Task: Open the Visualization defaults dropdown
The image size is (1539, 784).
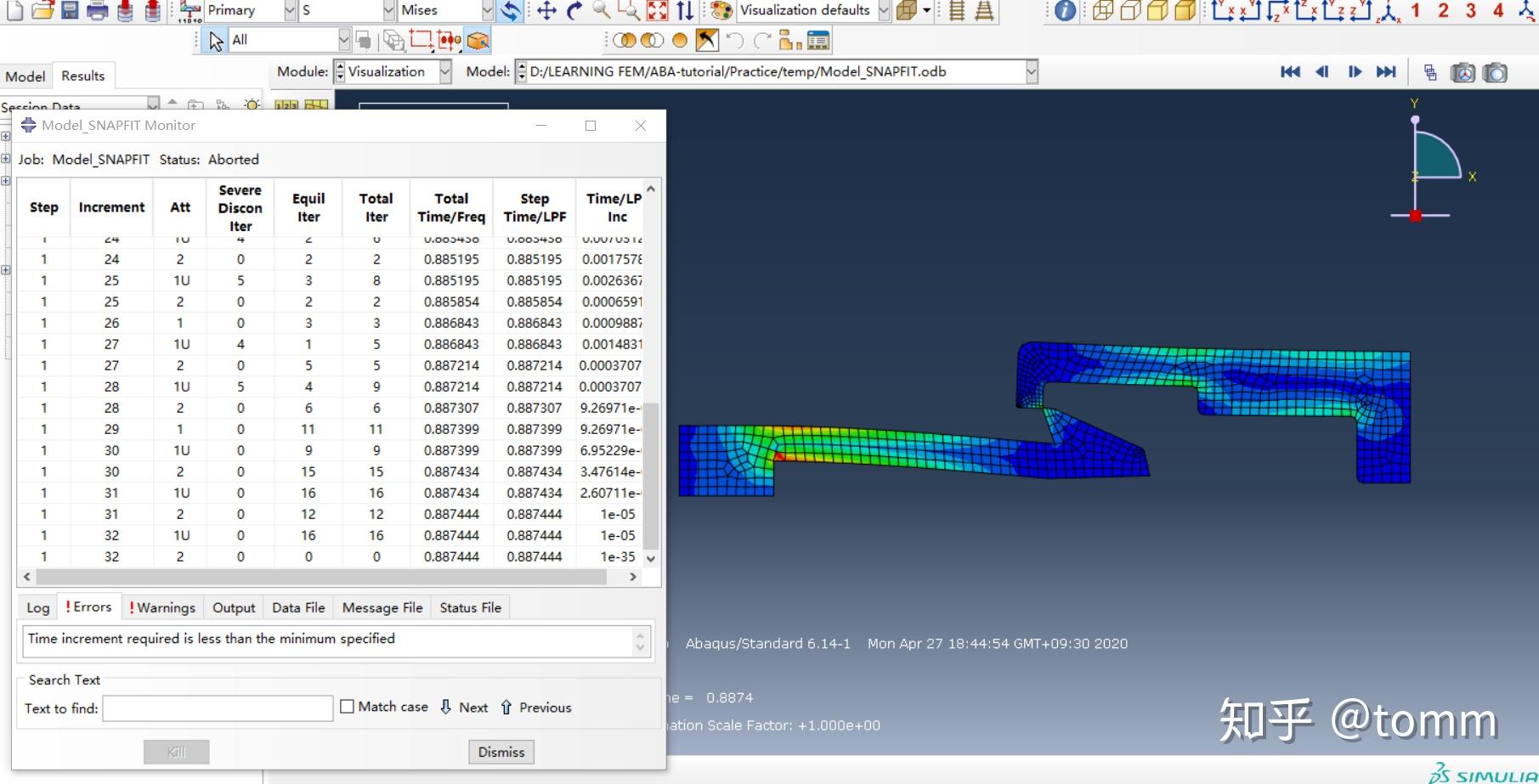Action: (x=885, y=10)
